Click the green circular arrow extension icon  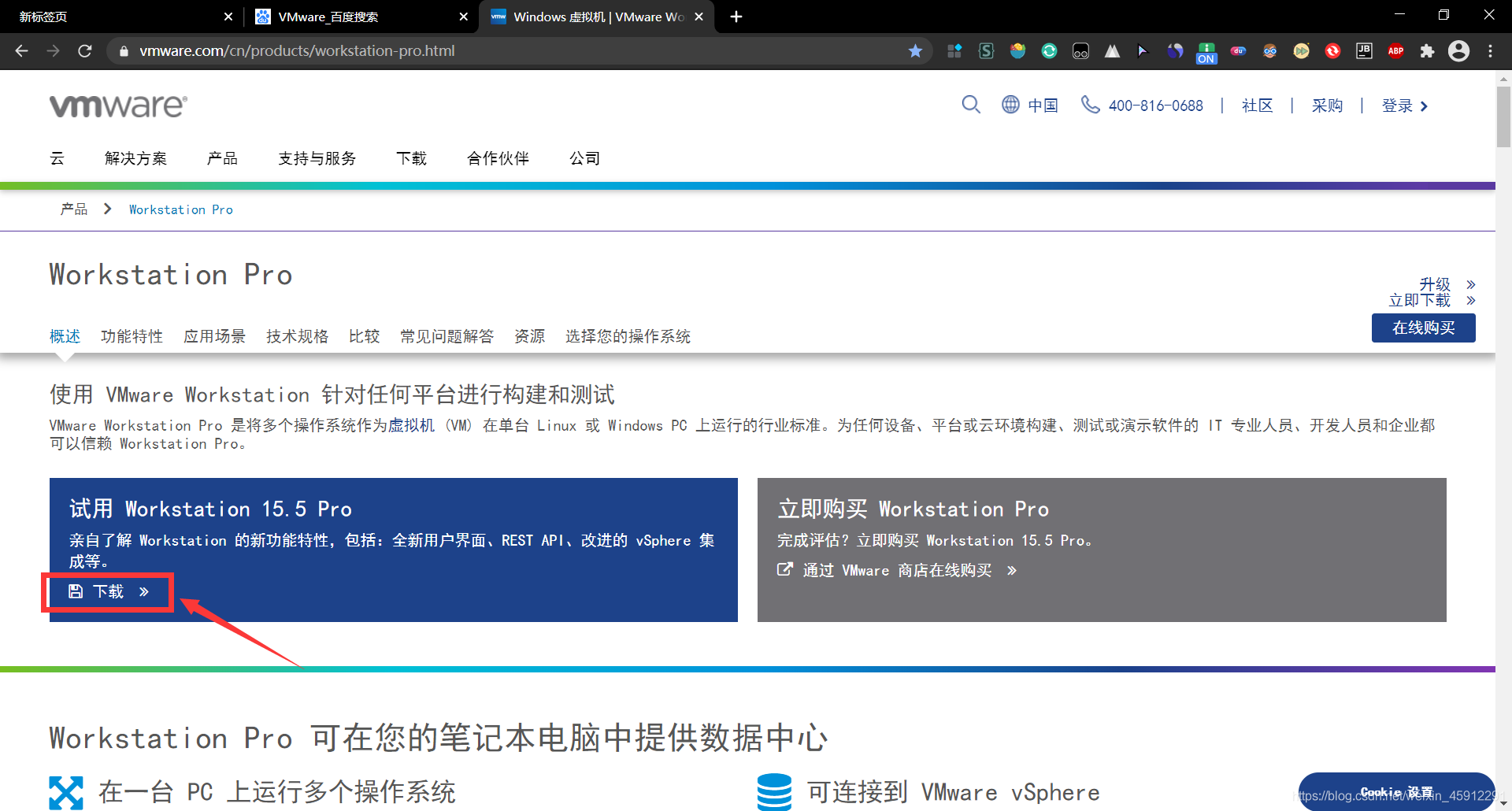[1049, 51]
